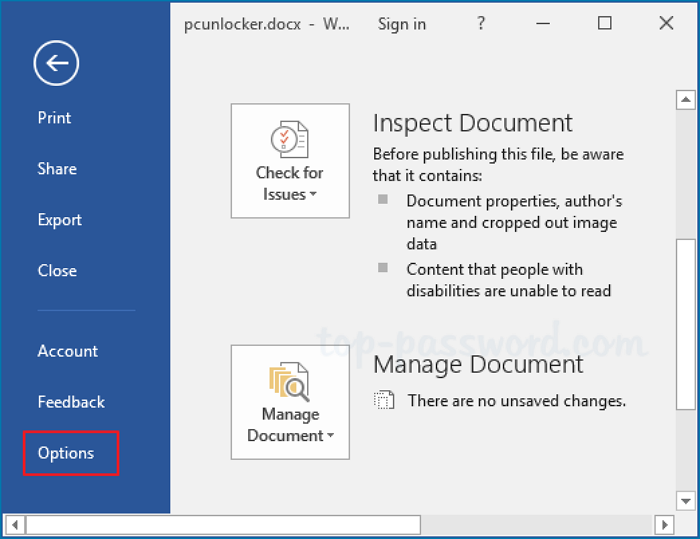Expand the Check for Issues dropdown arrow
The height and width of the screenshot is (539, 700).
[313, 194]
